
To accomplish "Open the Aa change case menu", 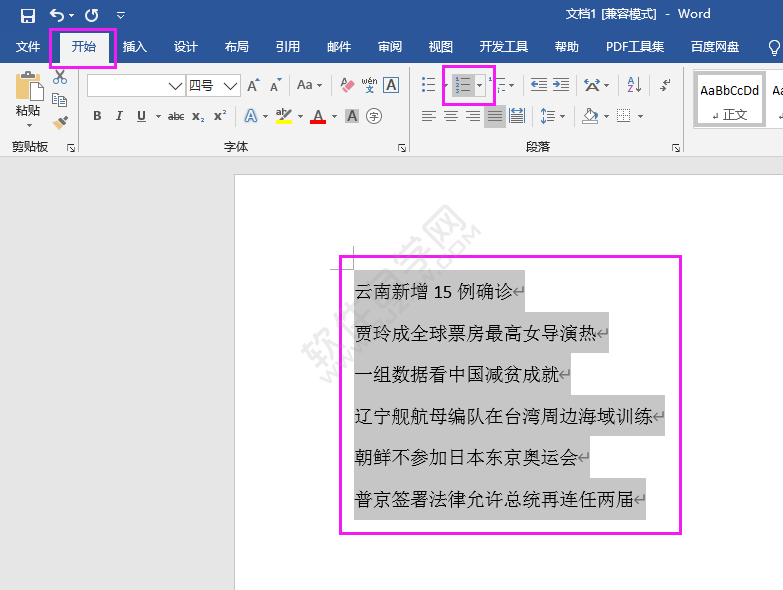I will 309,85.
